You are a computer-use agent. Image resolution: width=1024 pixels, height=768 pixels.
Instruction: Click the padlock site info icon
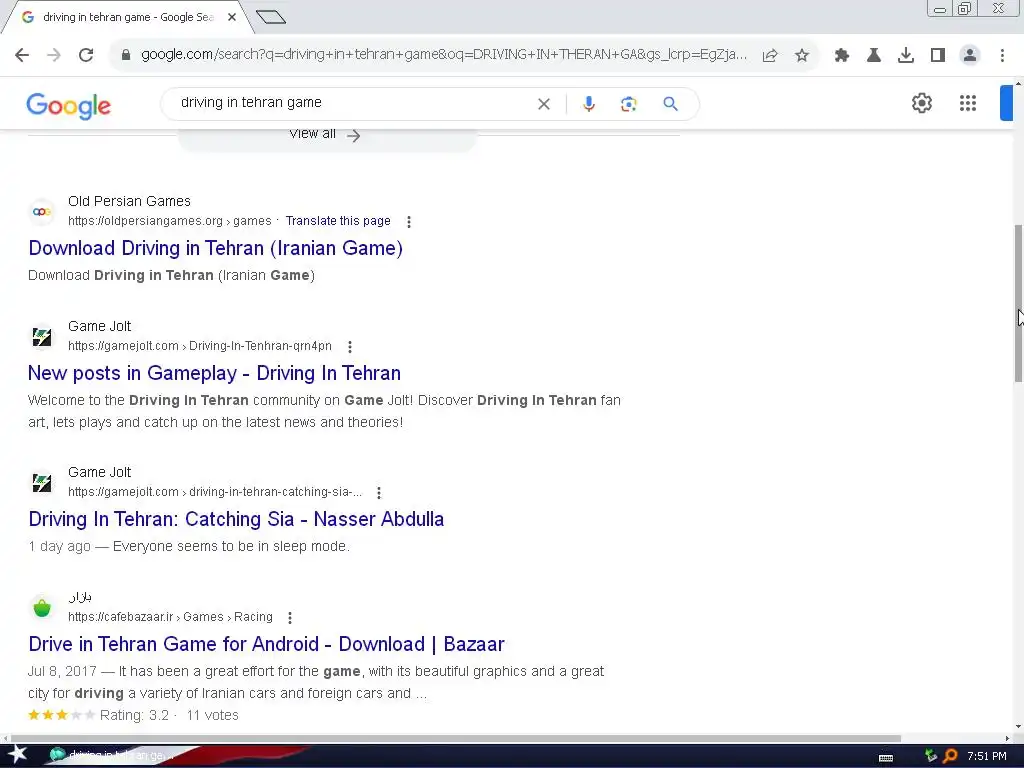pos(126,55)
